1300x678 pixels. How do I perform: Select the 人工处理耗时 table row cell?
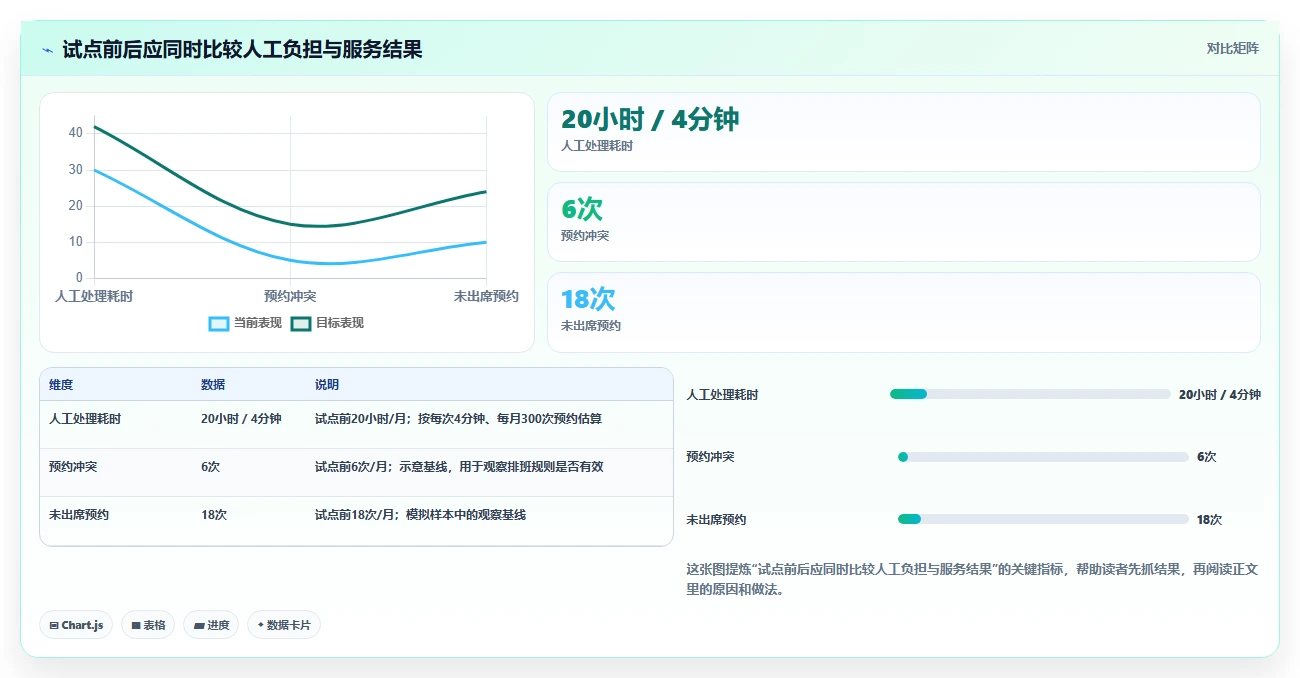pos(85,419)
